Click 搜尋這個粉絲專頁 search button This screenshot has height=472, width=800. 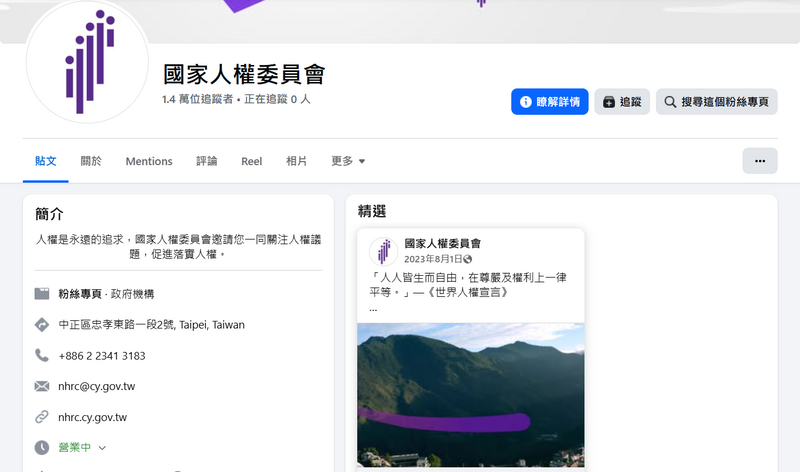(x=716, y=102)
